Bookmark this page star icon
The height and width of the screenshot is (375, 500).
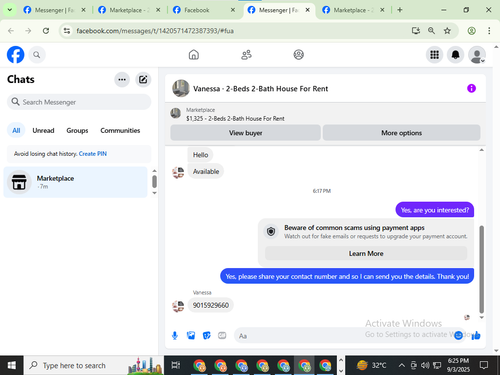pyautogui.click(x=447, y=31)
